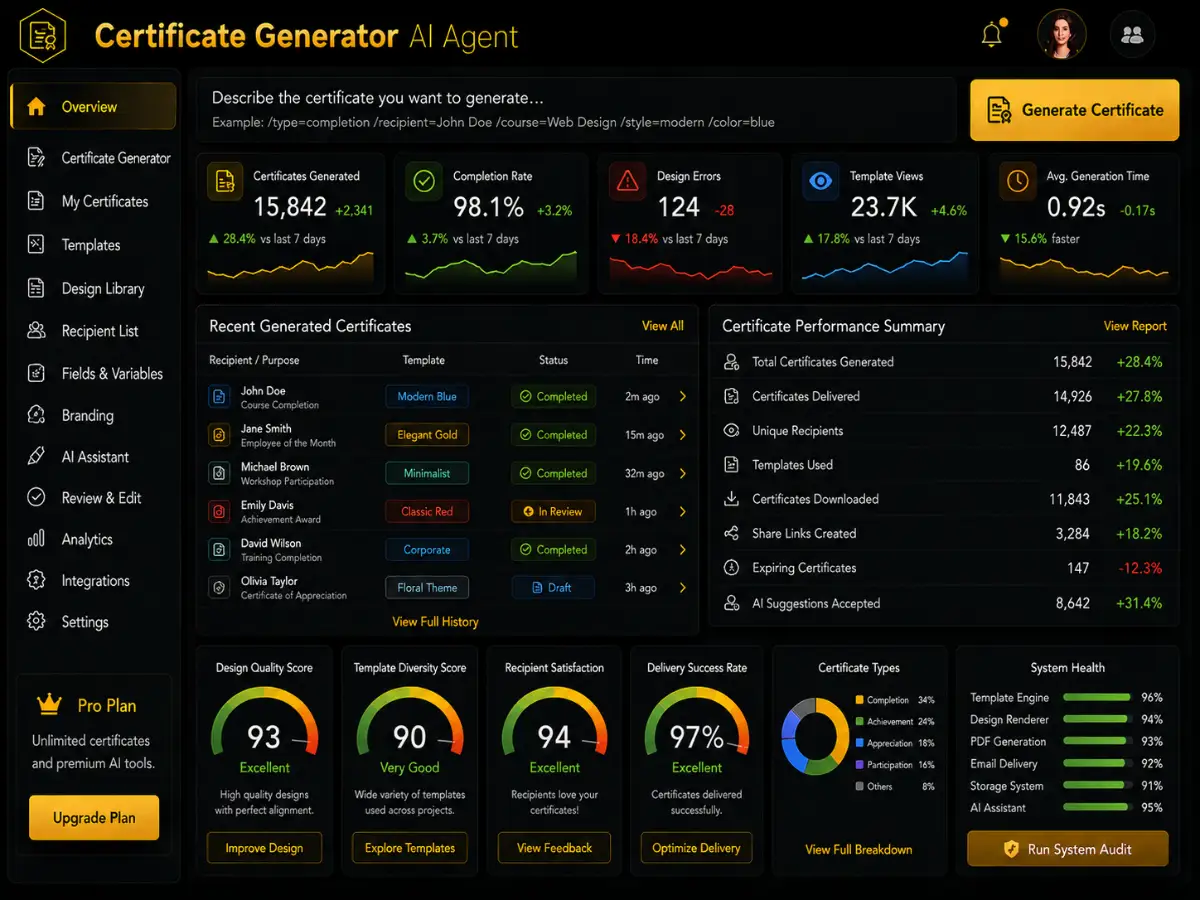This screenshot has width=1200, height=900.
Task: Go to the Branding page
Action: coord(70,415)
